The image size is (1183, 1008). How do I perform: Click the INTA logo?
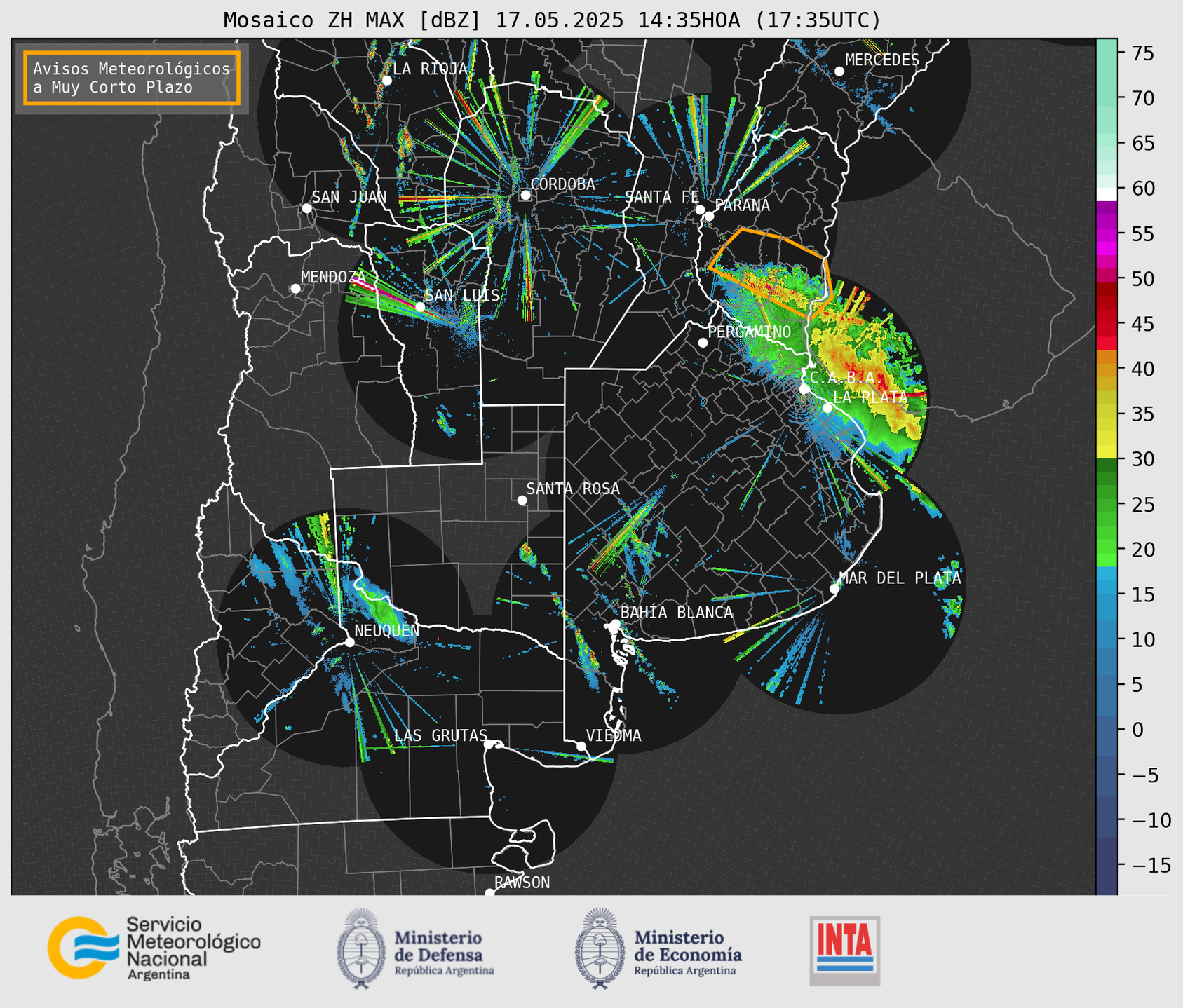(845, 951)
